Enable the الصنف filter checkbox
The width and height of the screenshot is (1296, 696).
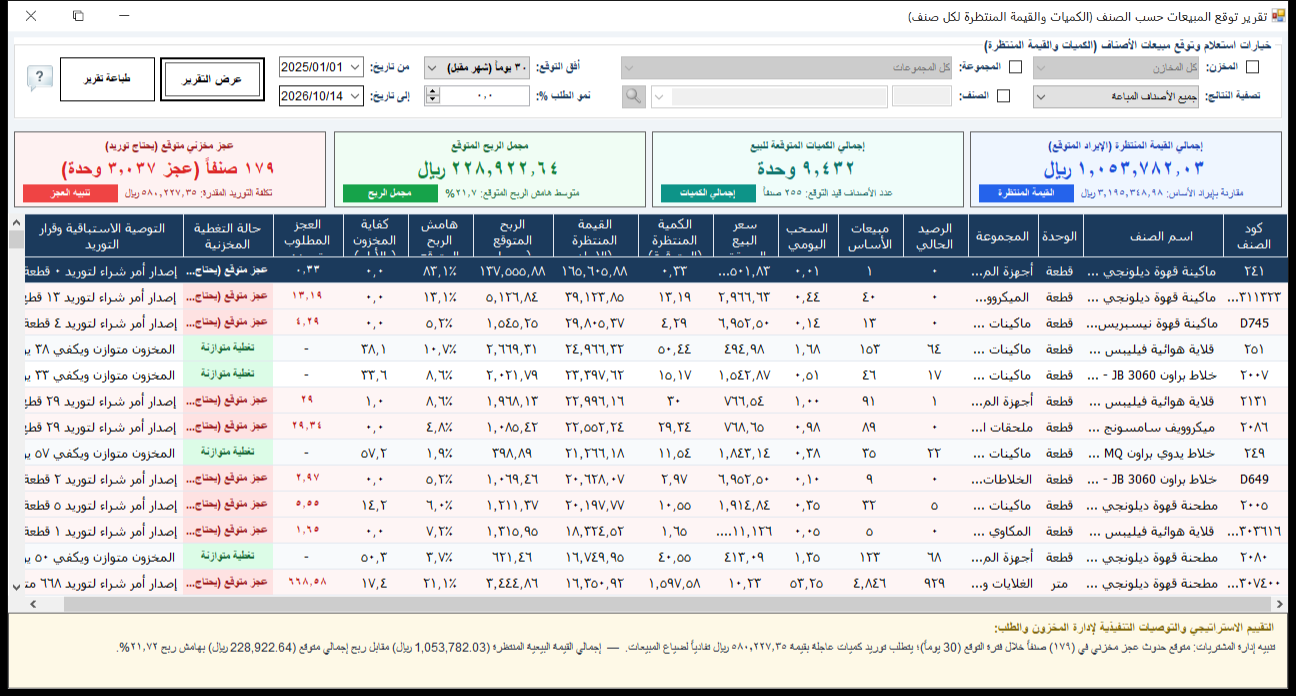tap(1004, 96)
